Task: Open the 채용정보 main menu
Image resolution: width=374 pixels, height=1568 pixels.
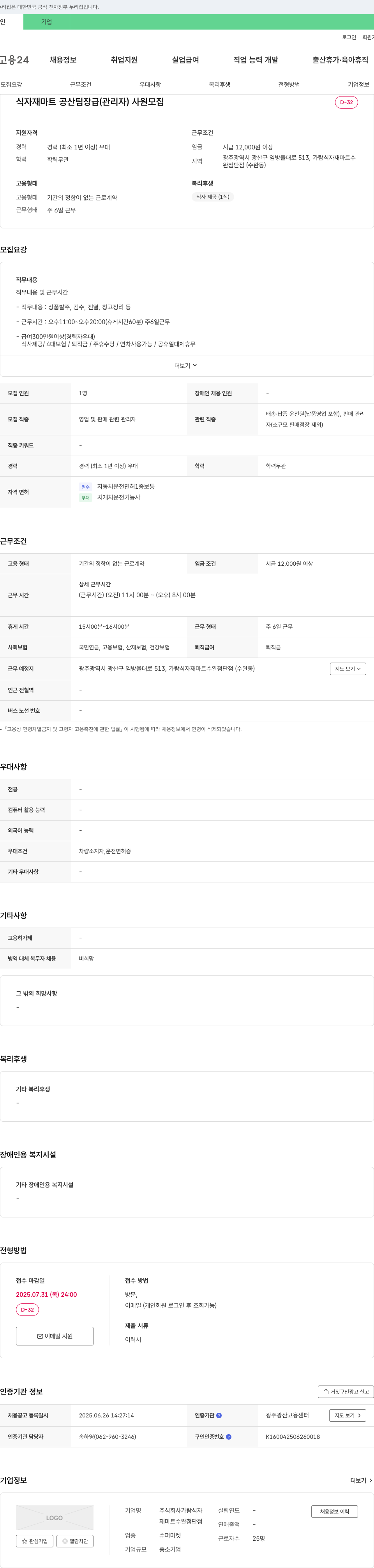Action: (x=63, y=60)
